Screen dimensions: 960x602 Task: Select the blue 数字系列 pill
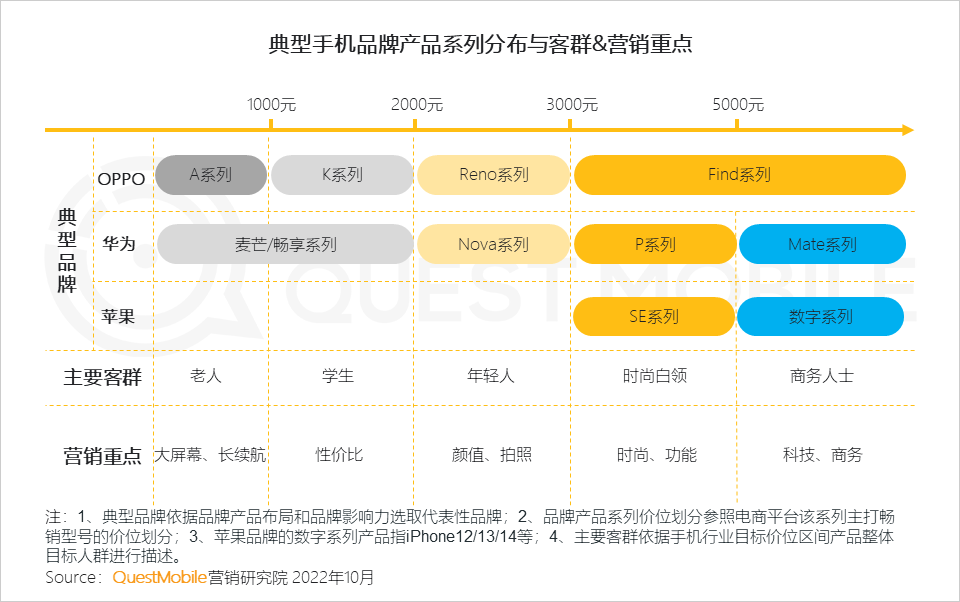821,317
